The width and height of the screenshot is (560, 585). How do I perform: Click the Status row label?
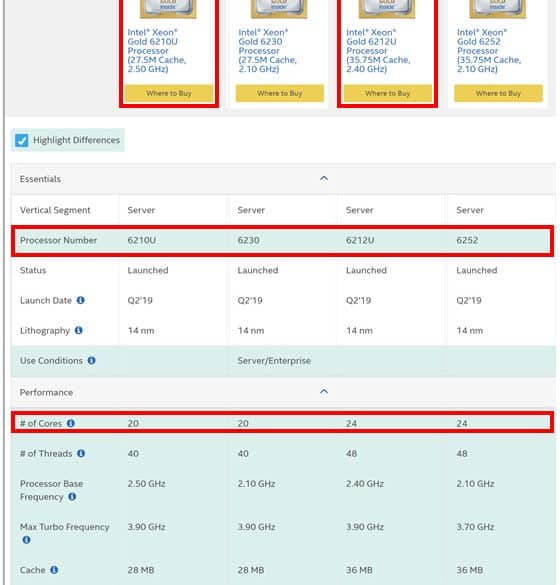tap(33, 270)
